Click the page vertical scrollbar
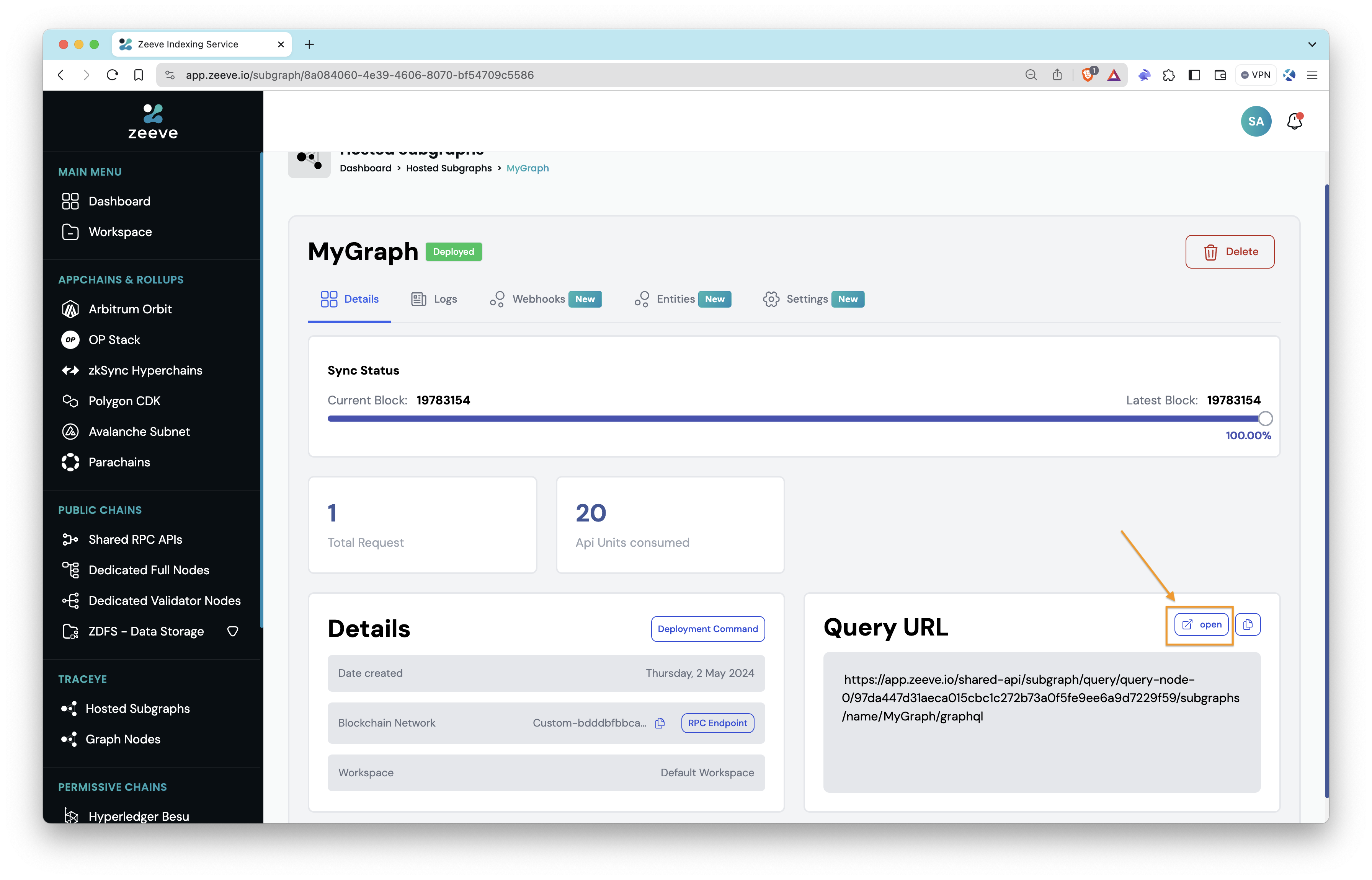This screenshot has width=1372, height=880. click(x=1326, y=491)
